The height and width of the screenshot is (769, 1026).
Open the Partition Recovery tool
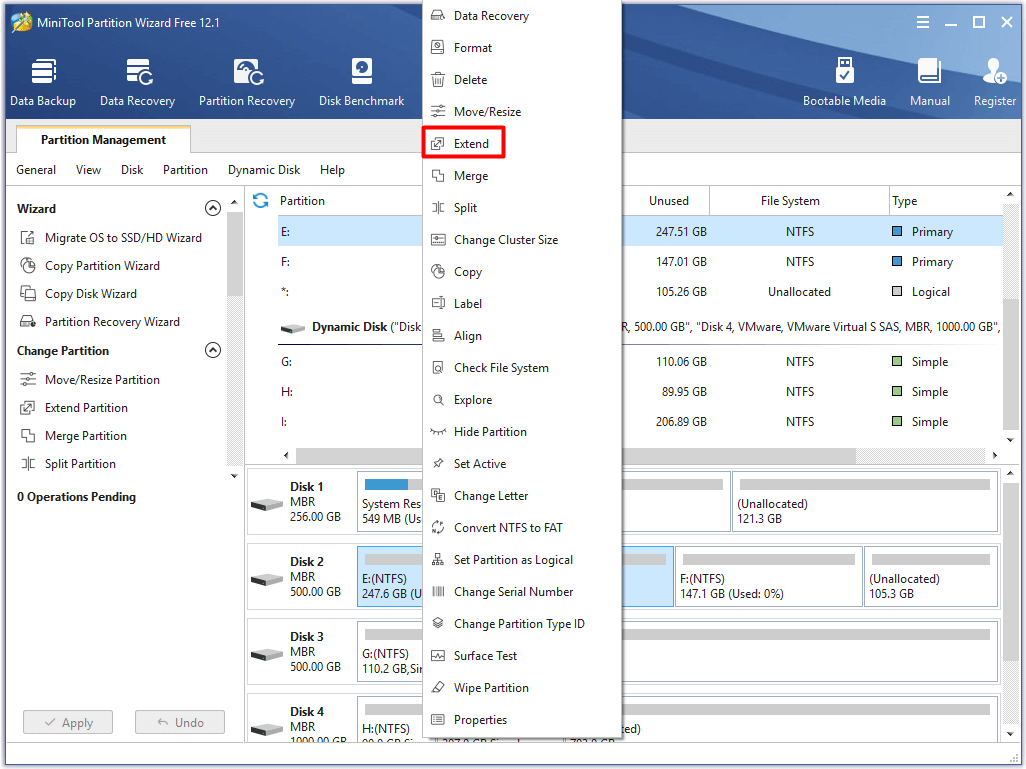point(247,82)
